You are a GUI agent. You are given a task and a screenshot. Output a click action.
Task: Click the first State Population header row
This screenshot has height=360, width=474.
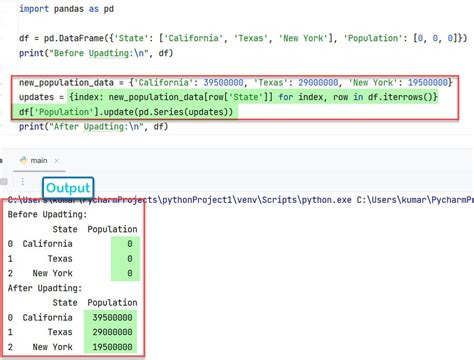95,229
